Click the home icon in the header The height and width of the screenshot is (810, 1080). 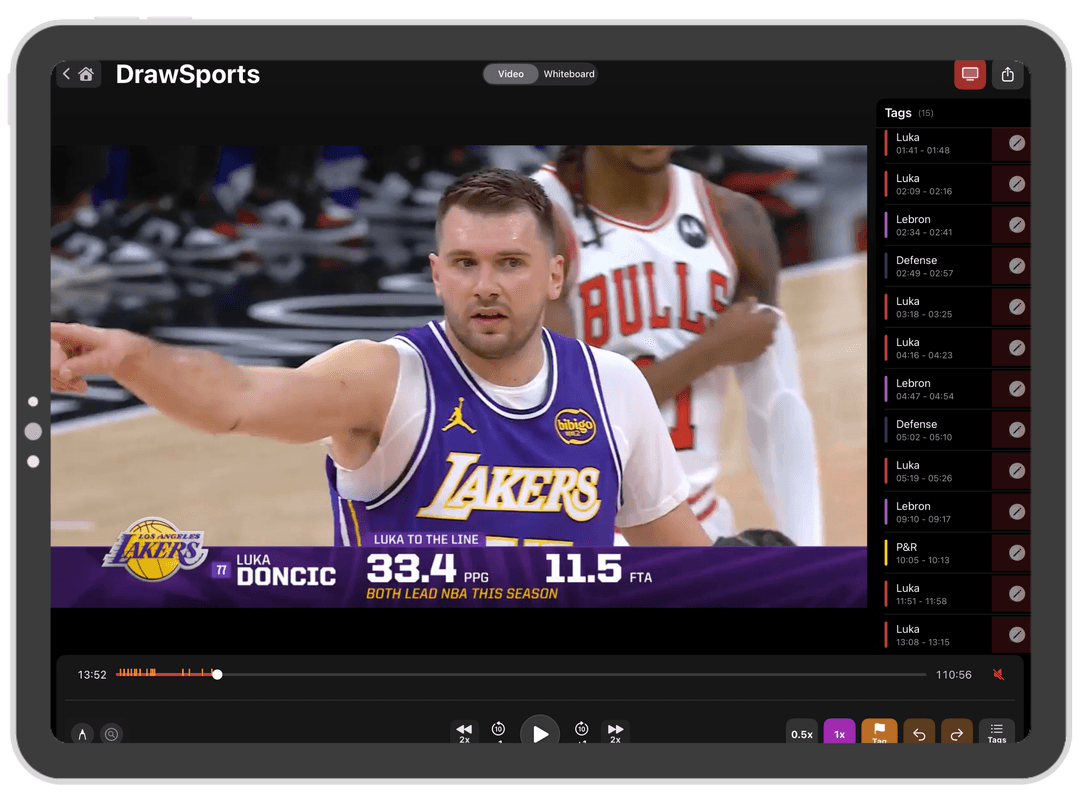[x=87, y=73]
